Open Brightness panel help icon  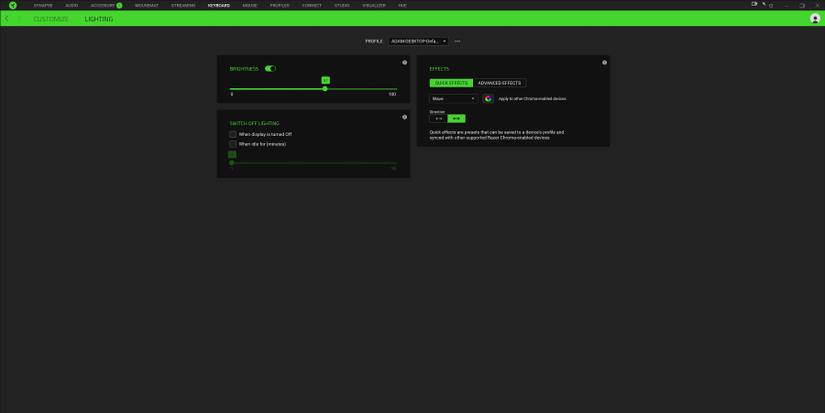(404, 62)
